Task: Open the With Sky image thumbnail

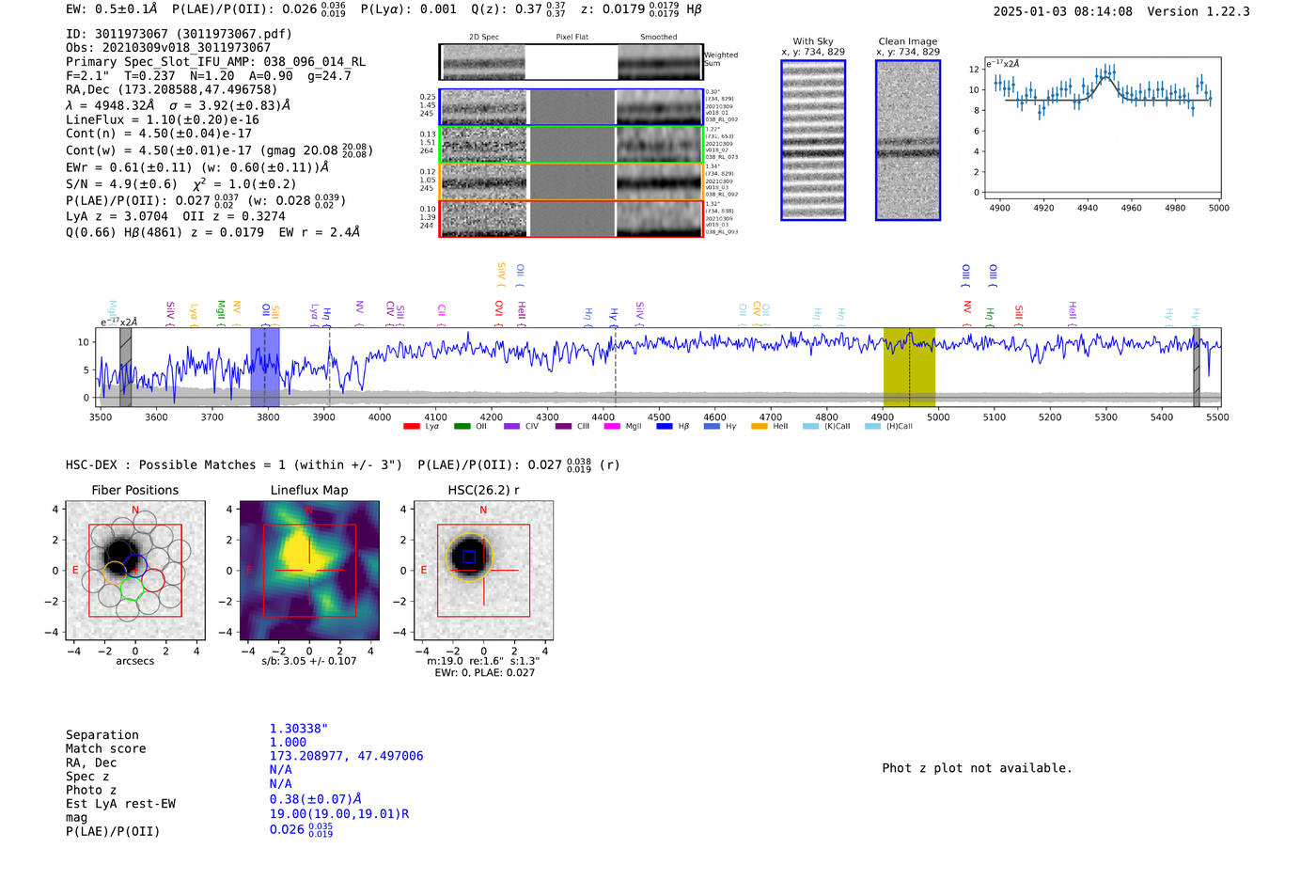Action: tap(813, 140)
